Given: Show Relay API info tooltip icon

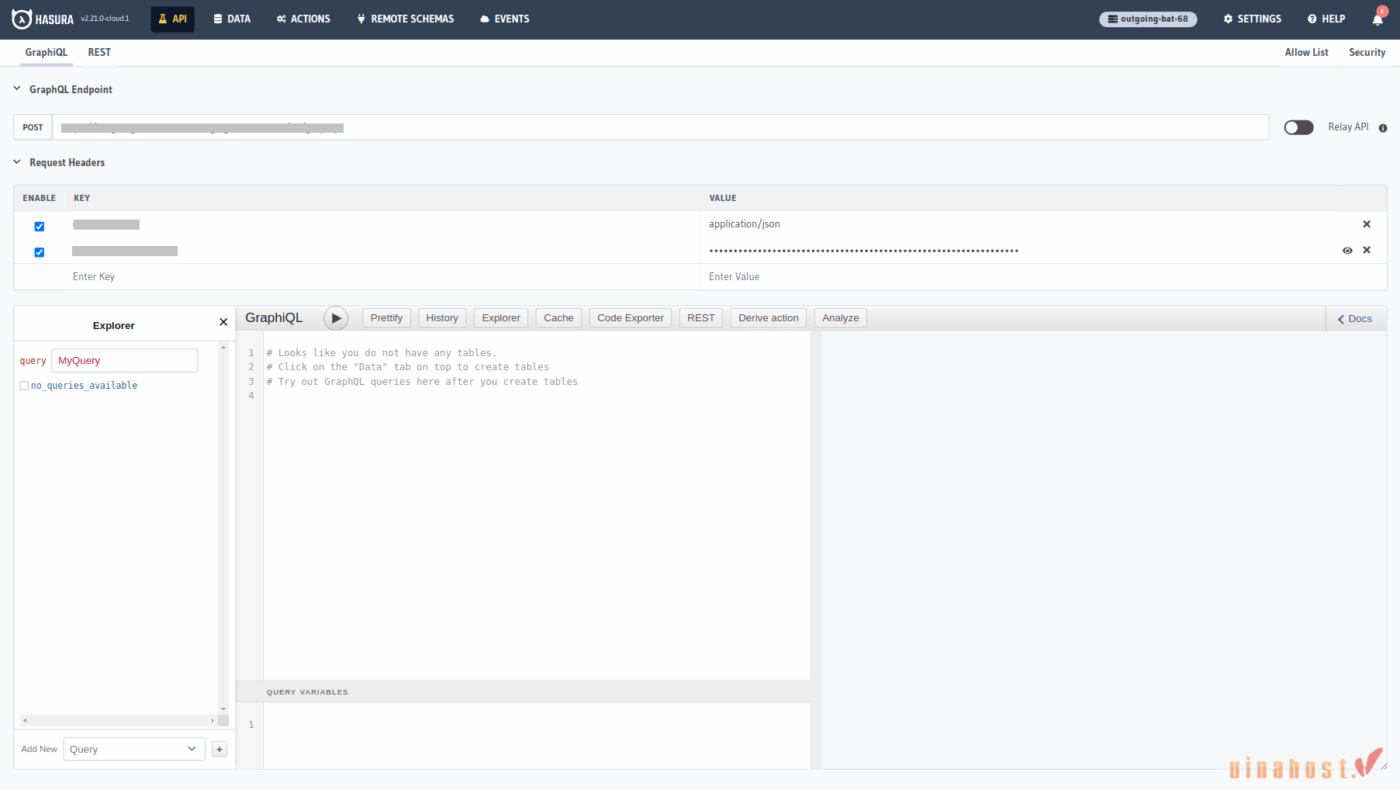Looking at the screenshot, I should tap(1383, 128).
